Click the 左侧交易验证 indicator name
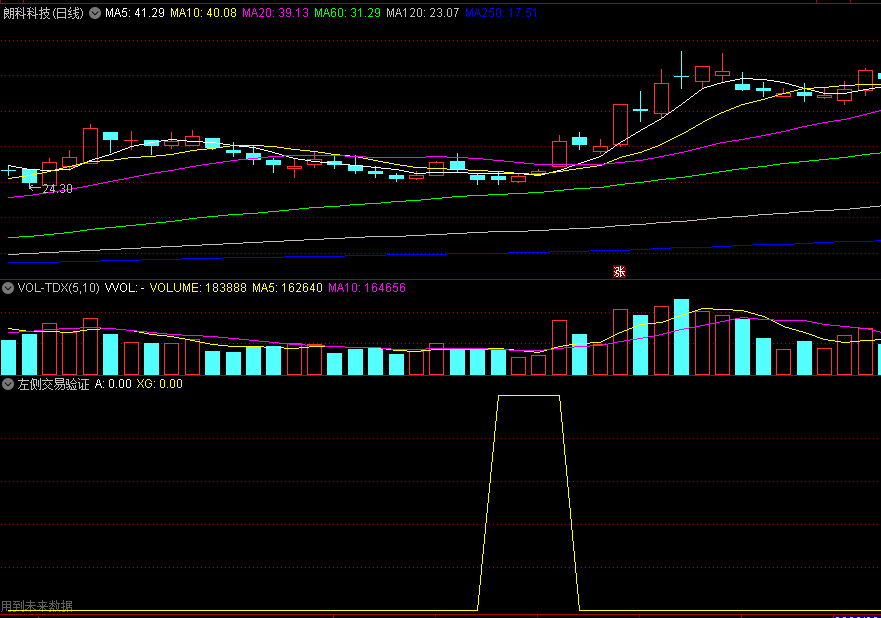 (x=53, y=384)
